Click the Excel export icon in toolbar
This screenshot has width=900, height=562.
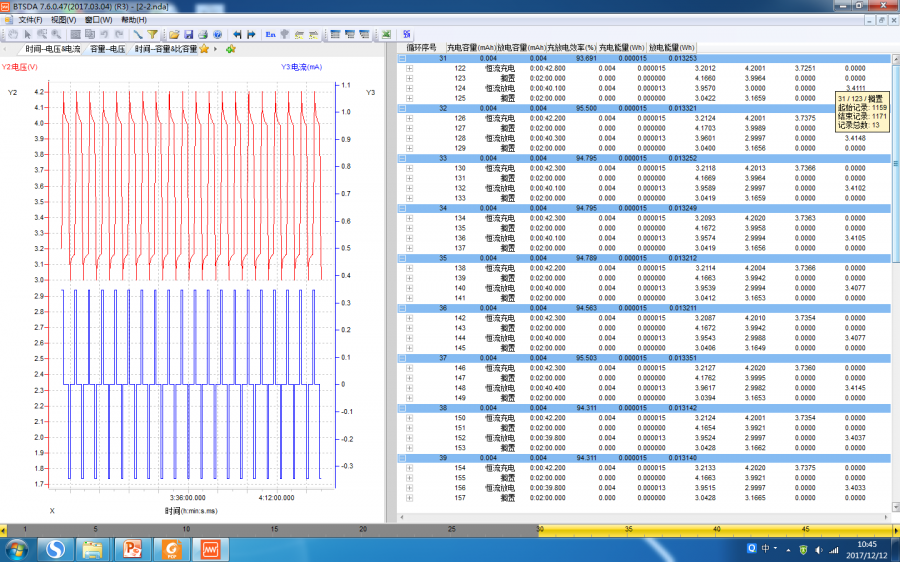tap(386, 34)
